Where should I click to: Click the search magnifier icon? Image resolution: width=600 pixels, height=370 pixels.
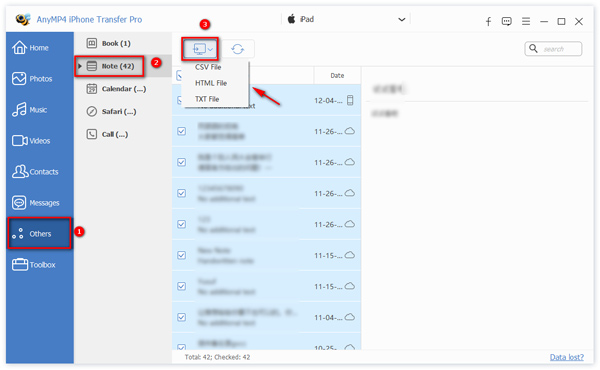click(x=533, y=49)
